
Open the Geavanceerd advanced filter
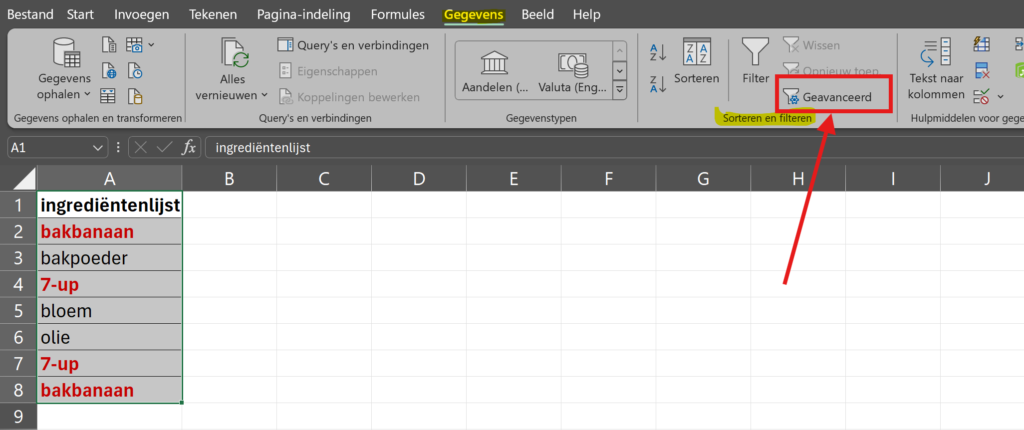pos(833,96)
